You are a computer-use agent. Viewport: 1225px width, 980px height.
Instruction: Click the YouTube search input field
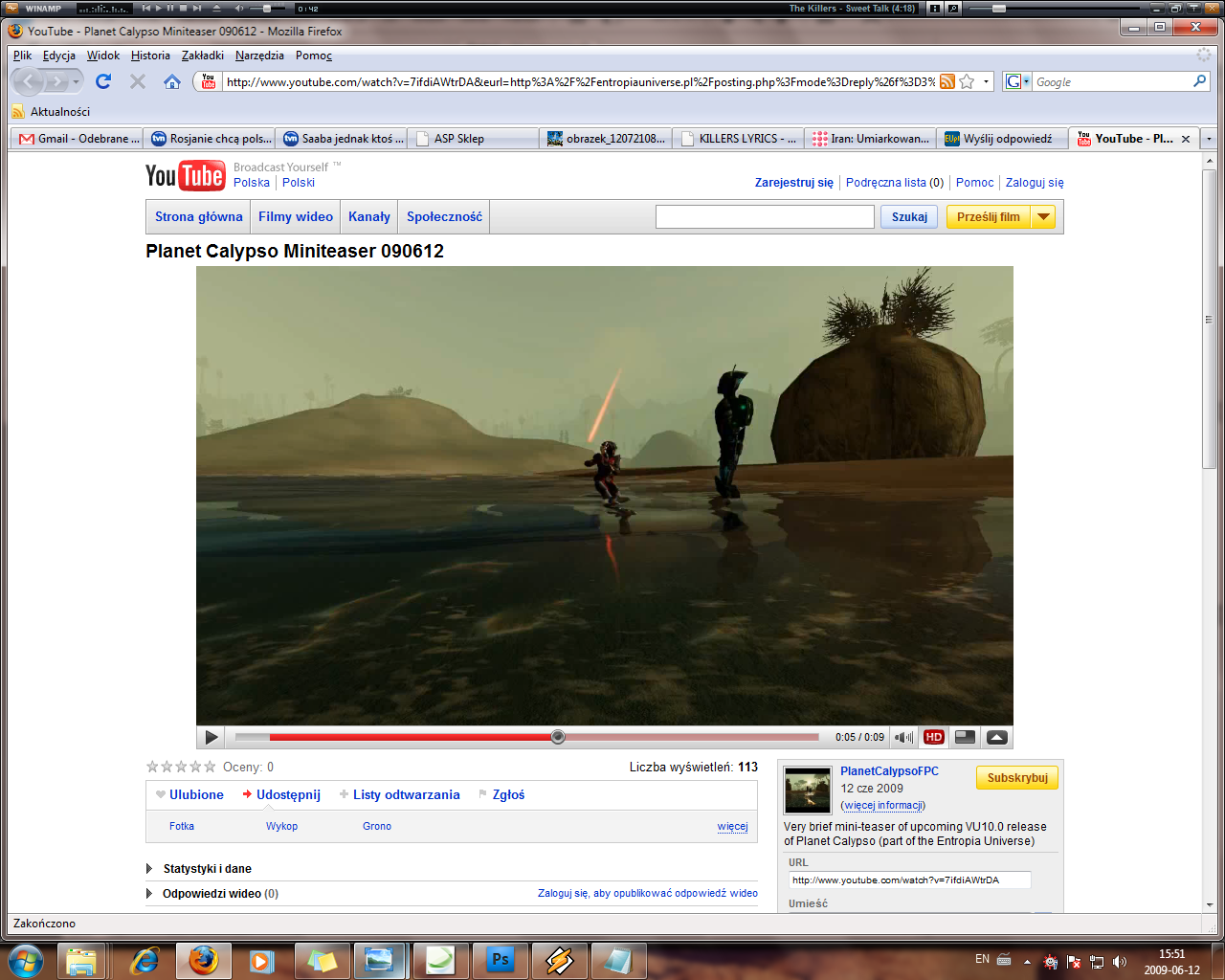[x=764, y=217]
